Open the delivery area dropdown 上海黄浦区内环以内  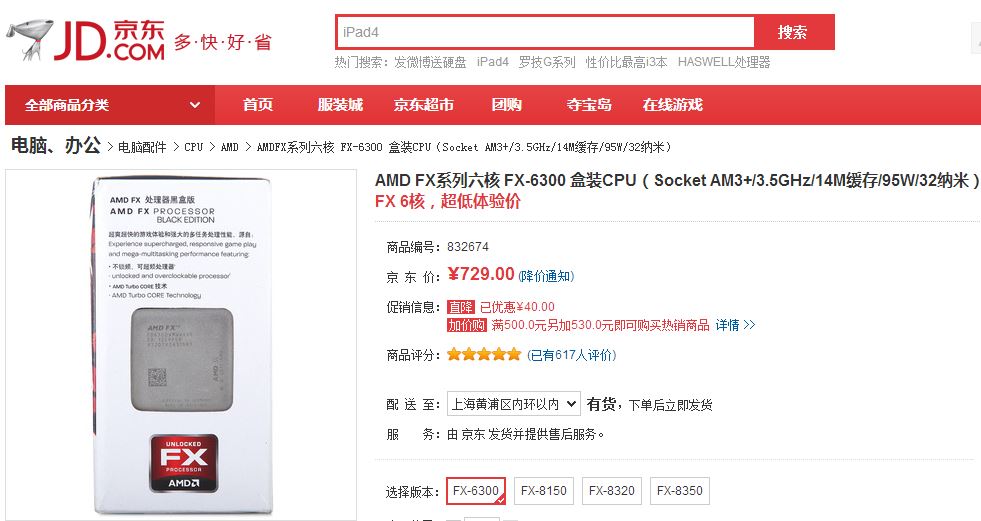pos(513,404)
